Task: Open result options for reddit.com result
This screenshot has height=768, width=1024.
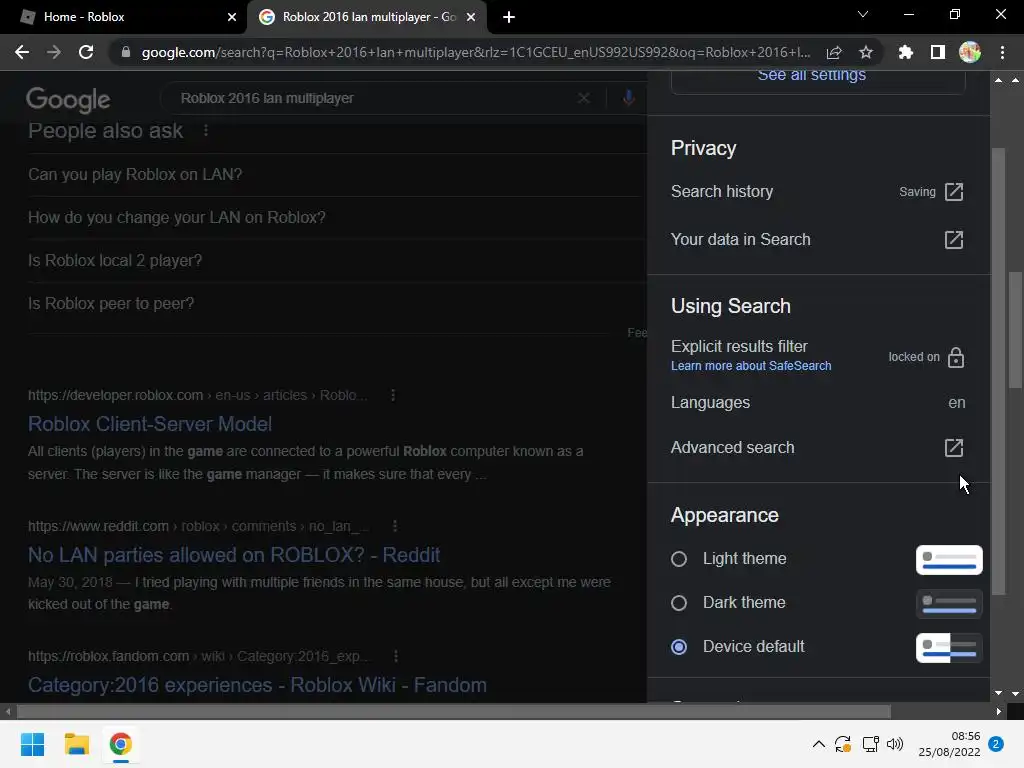Action: coord(394,526)
